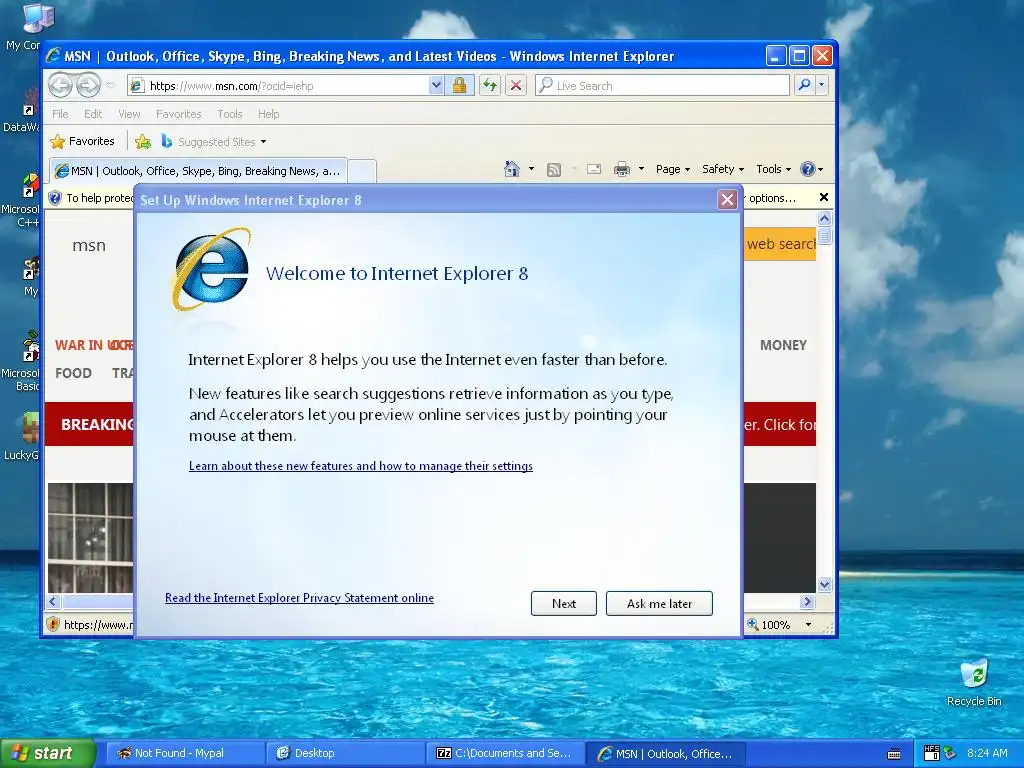The image size is (1024, 768).
Task: Switch to 7-Zip C:\Documents taskbar button
Action: click(x=505, y=753)
